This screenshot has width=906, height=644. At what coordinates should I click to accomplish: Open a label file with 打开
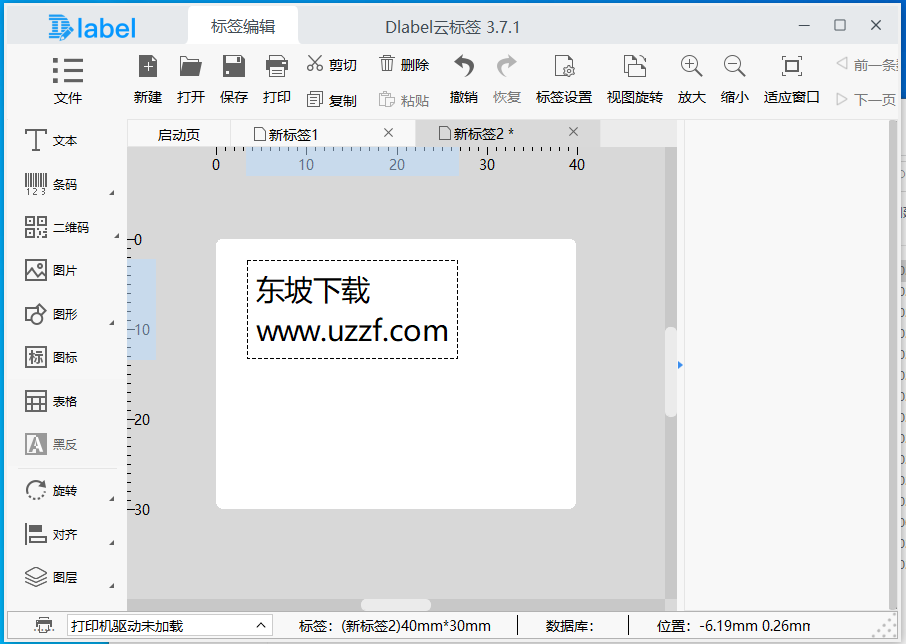pos(191,79)
